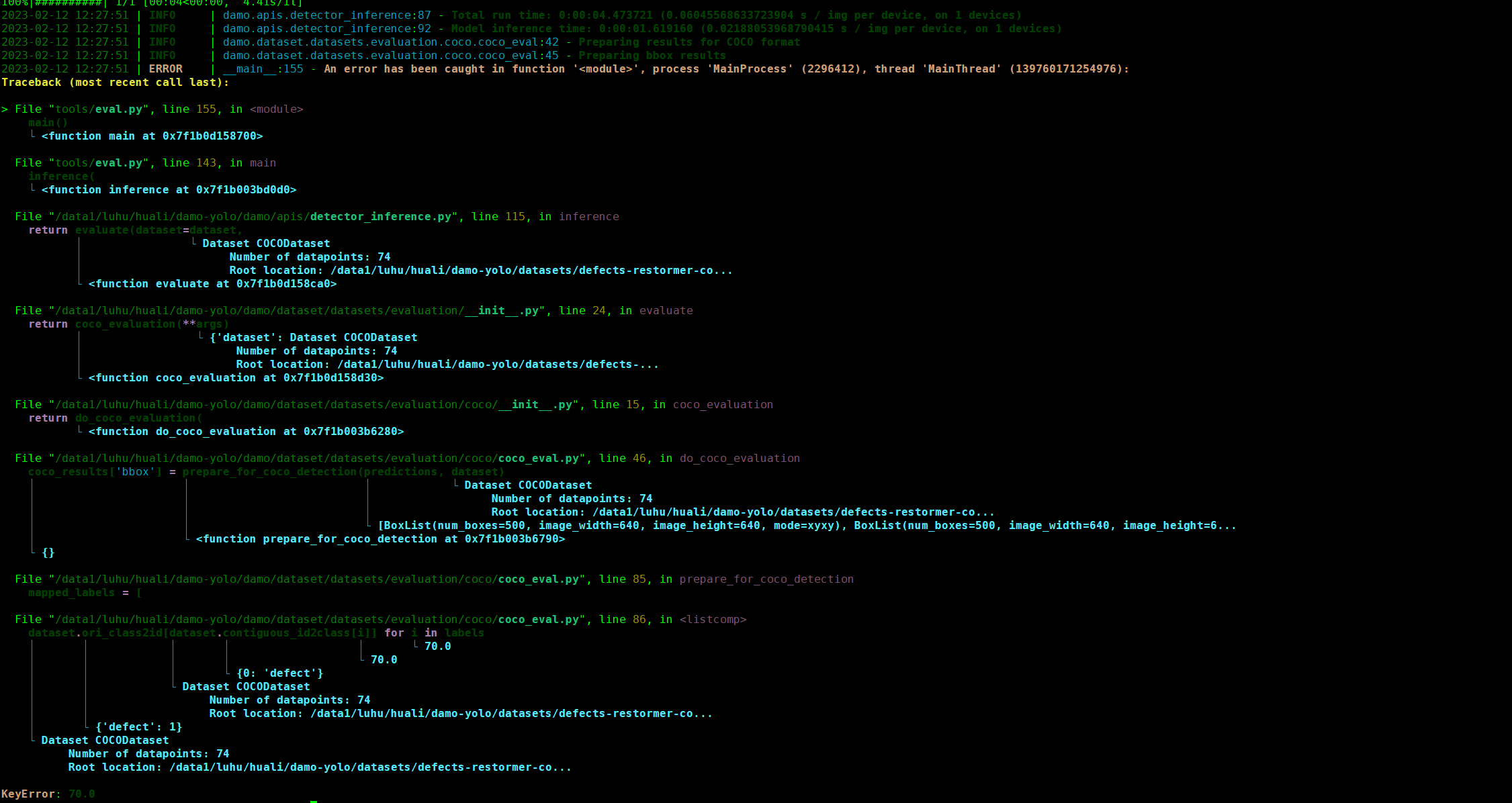The width and height of the screenshot is (1512, 803).
Task: Select the Dataset COCODataset label near bottom
Action: pyautogui.click(x=104, y=740)
